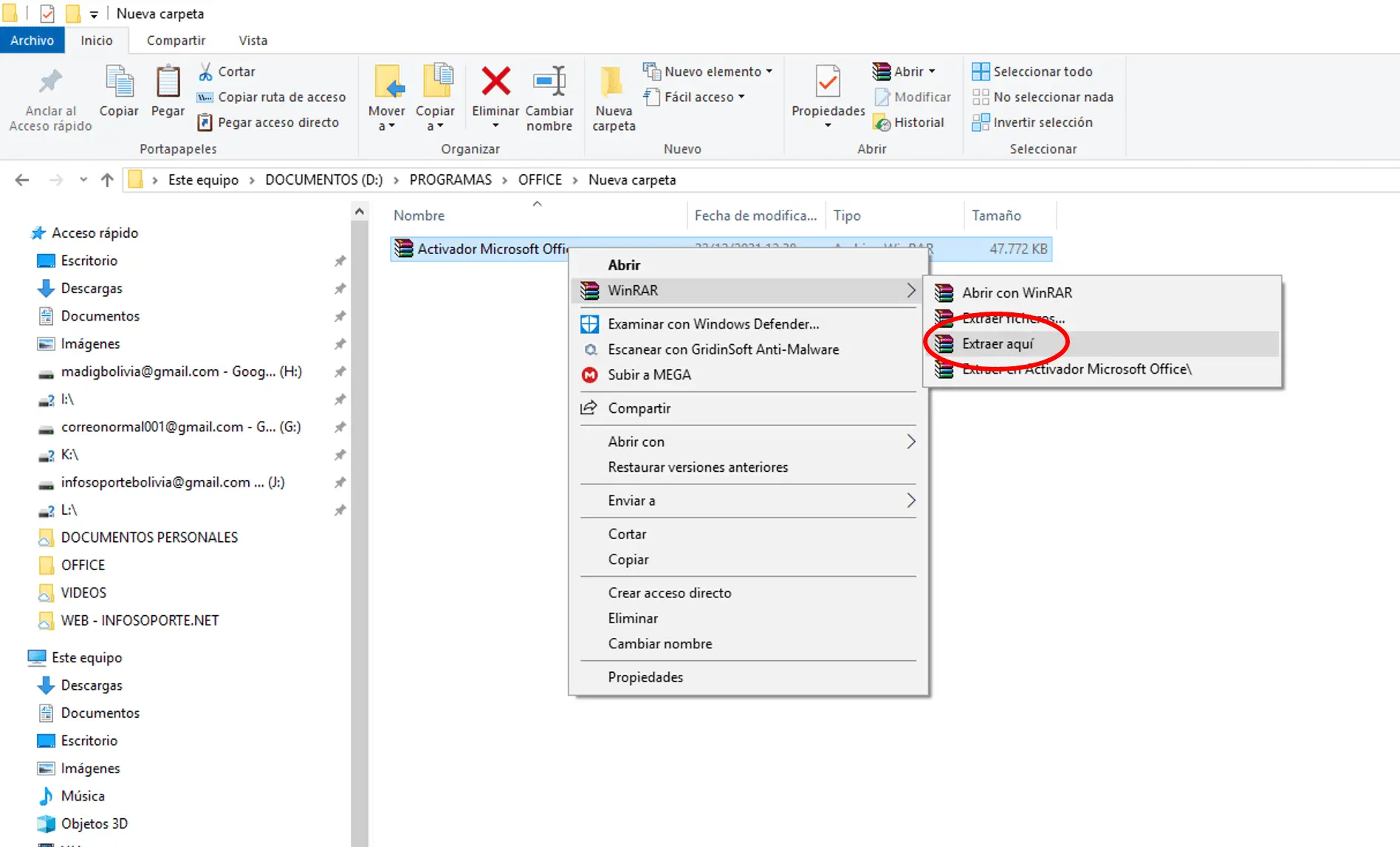This screenshot has width=1400, height=847.
Task: Open the Nuevo elemento dropdown
Action: point(708,72)
